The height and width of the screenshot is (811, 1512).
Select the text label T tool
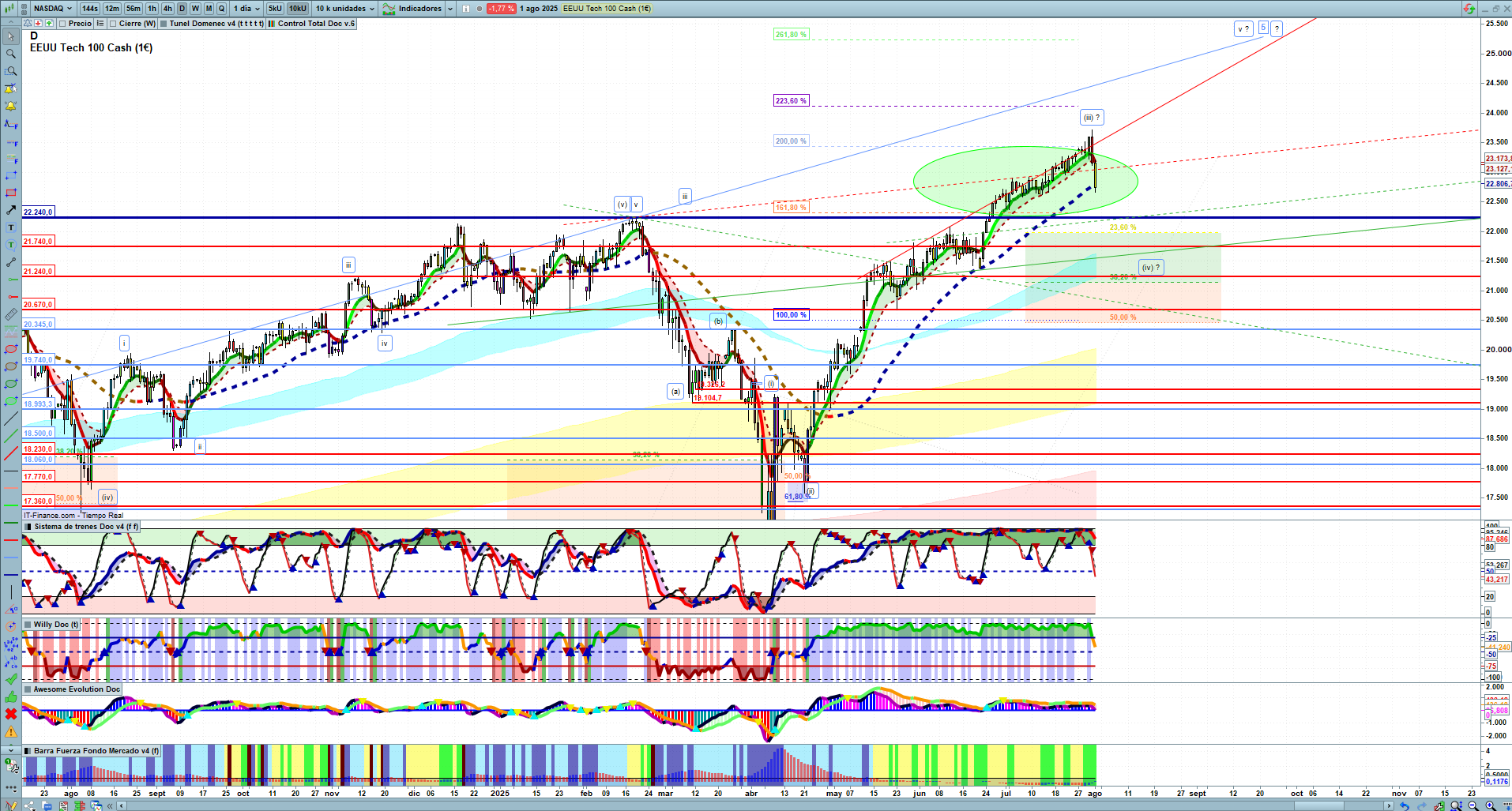pos(11,227)
